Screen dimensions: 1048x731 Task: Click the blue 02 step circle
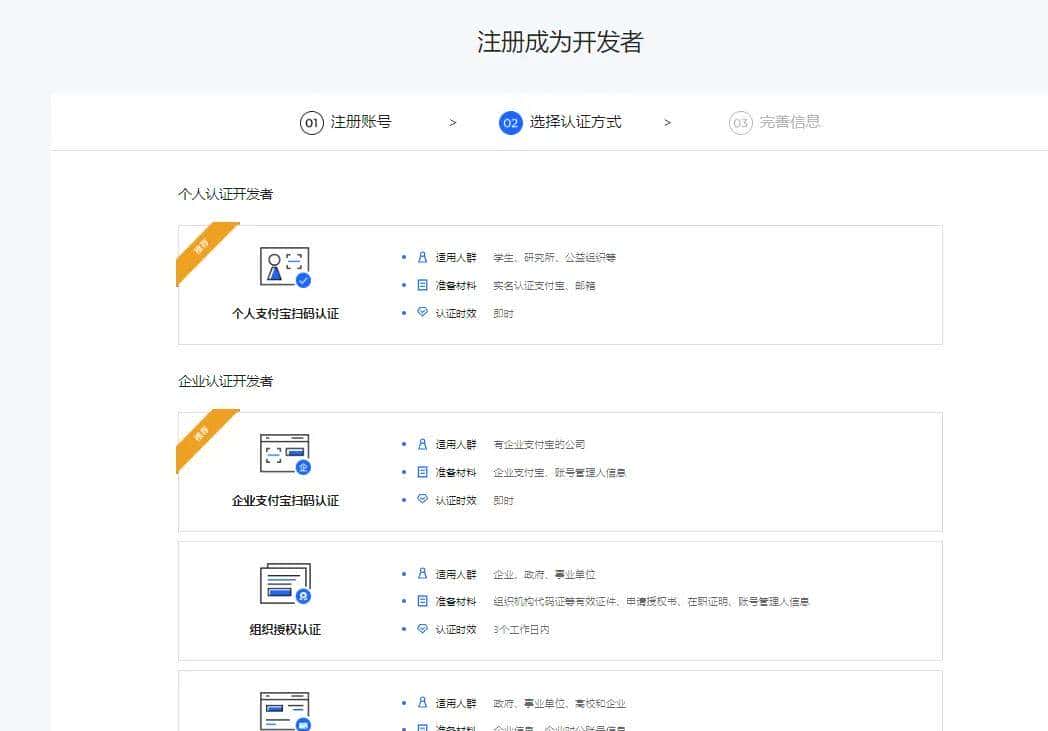coord(511,122)
